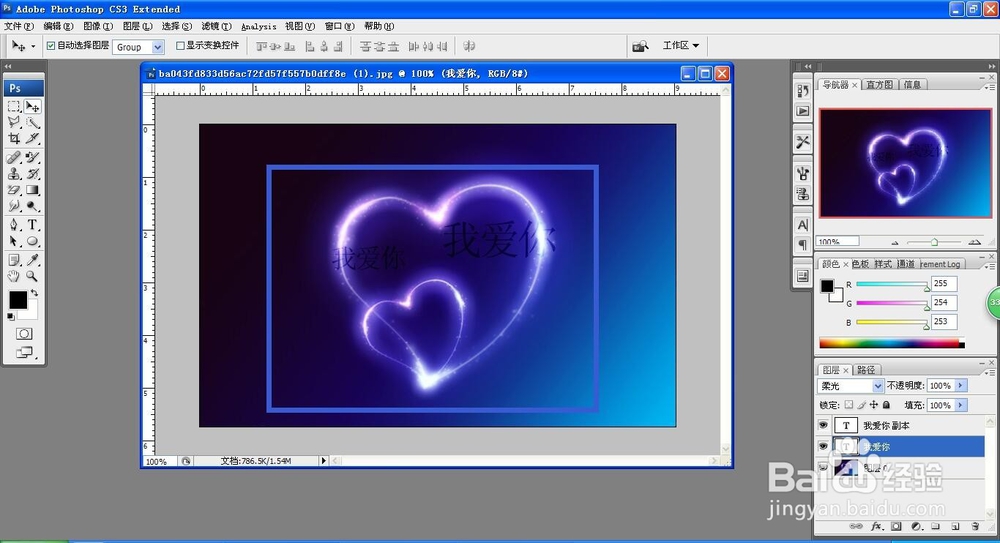Open the status bar info arrow
Viewport: 1000px width, 543px height.
click(323, 461)
